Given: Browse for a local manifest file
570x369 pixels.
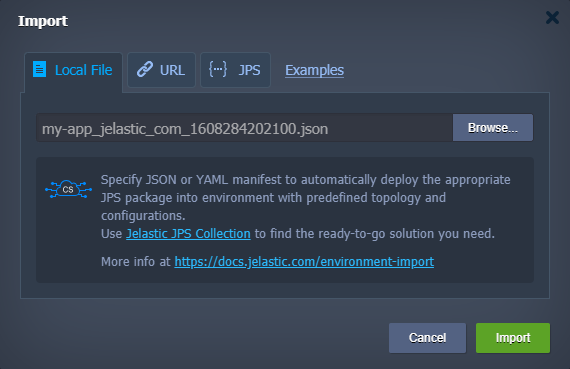Looking at the screenshot, I should pos(493,128).
